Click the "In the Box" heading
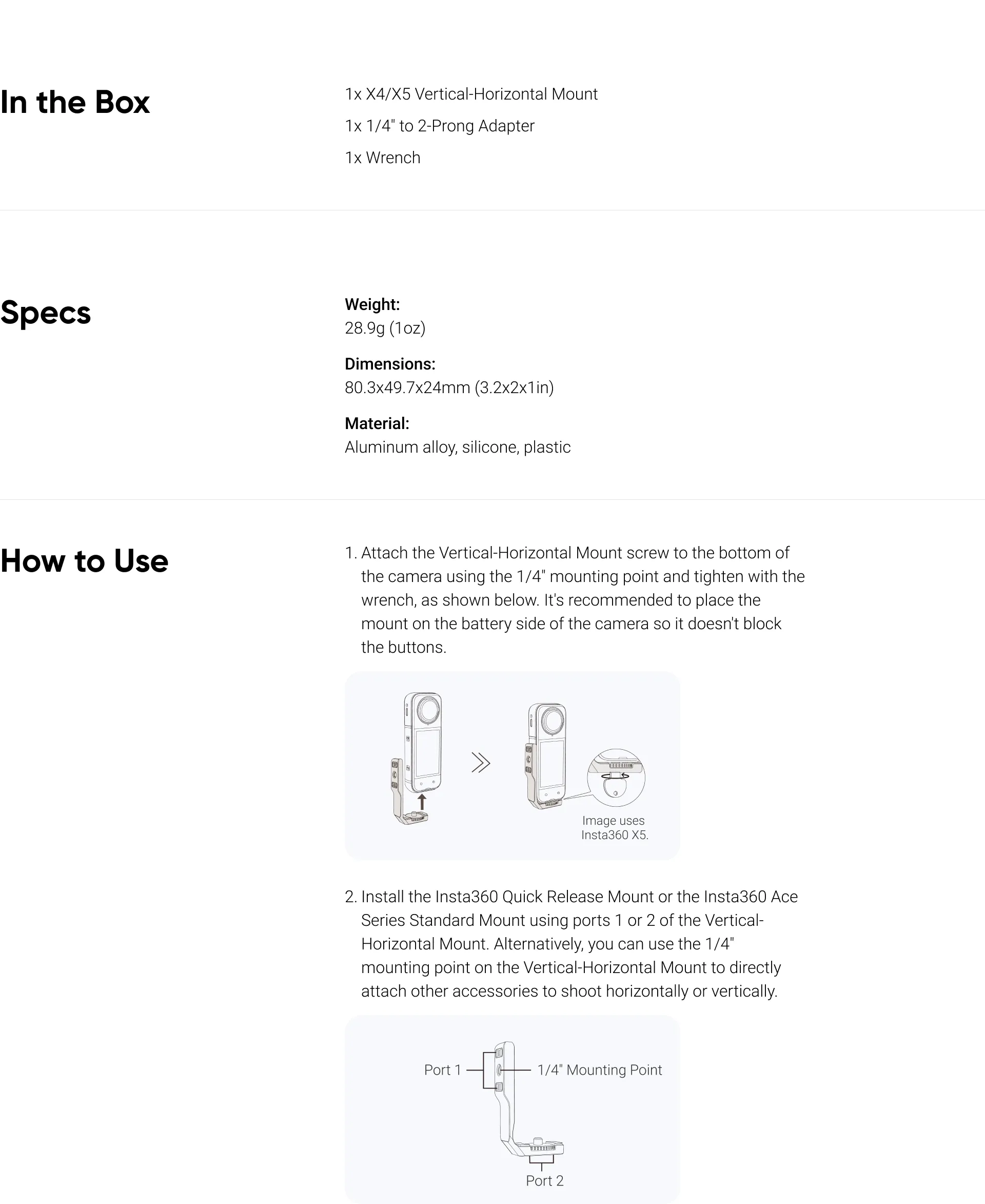985x1204 pixels. (x=75, y=102)
